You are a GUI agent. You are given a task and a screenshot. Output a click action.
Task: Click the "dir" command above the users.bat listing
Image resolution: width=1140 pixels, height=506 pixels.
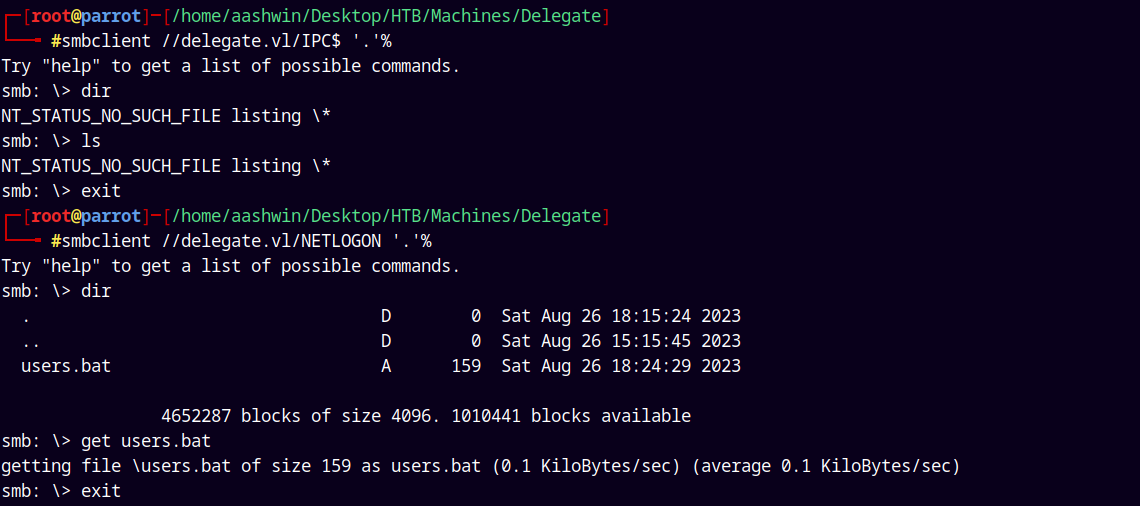tap(96, 291)
